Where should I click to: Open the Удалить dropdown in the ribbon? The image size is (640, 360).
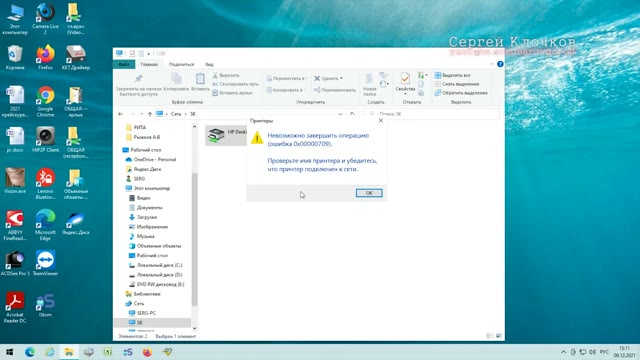pyautogui.click(x=328, y=78)
